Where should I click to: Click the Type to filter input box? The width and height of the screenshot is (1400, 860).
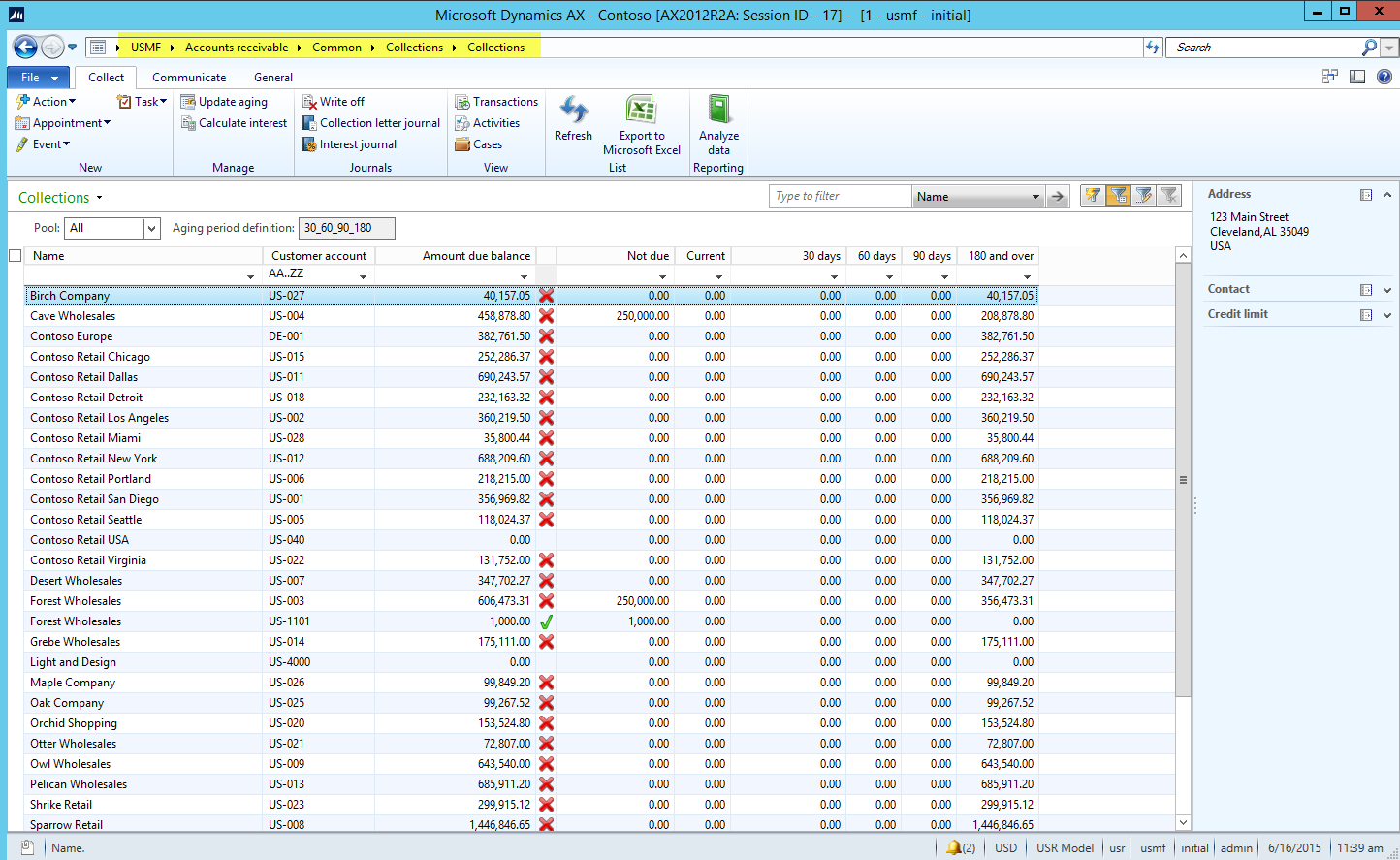[x=840, y=197]
